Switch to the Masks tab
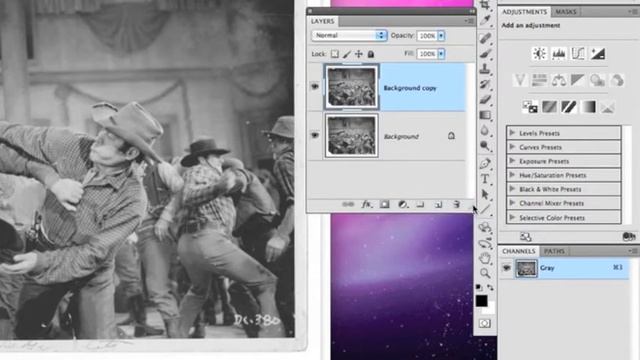Screen dimensions: 640x360 [566, 12]
